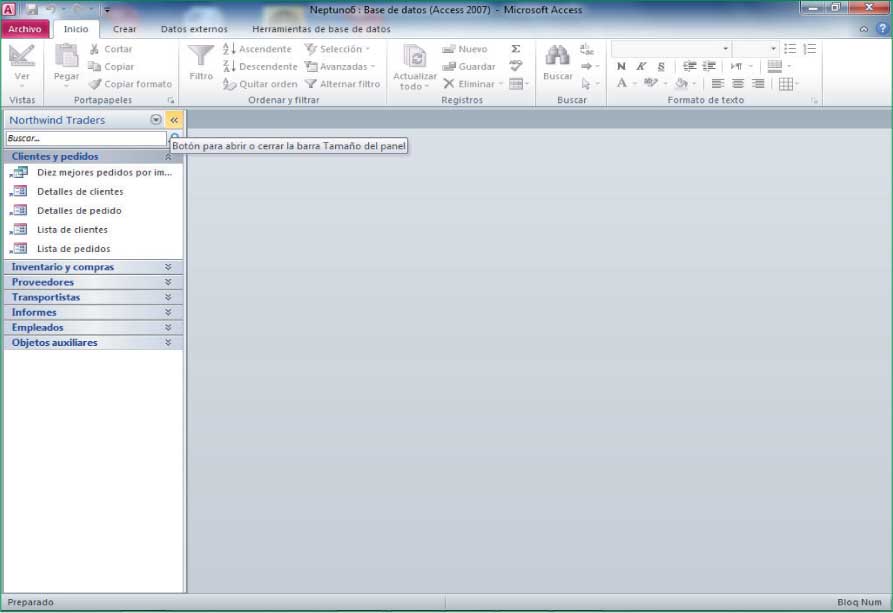Screen dimensions: 893x613
Task: Open the Ver views button
Action: [22, 66]
